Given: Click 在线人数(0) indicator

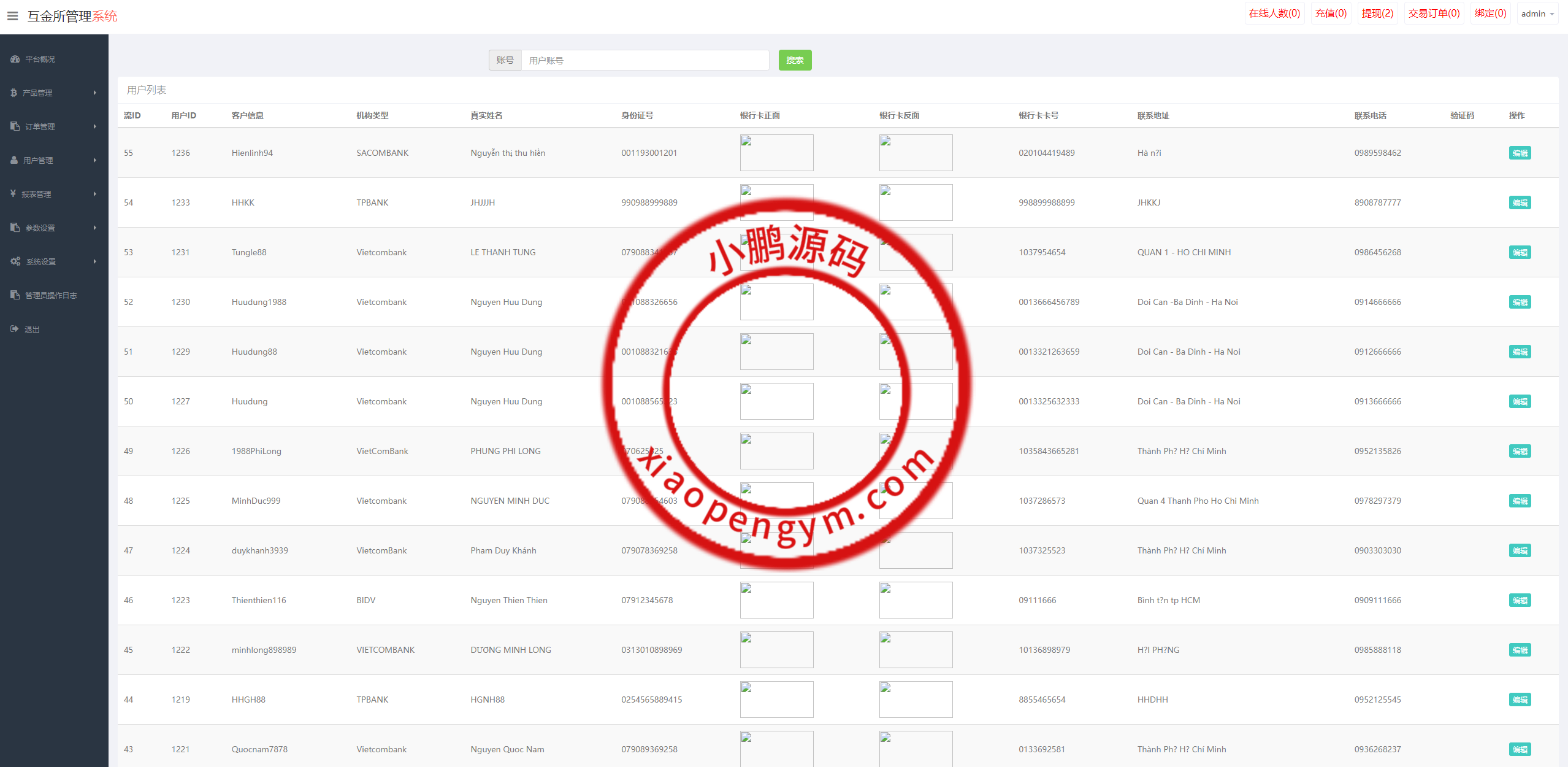Looking at the screenshot, I should [x=1274, y=13].
